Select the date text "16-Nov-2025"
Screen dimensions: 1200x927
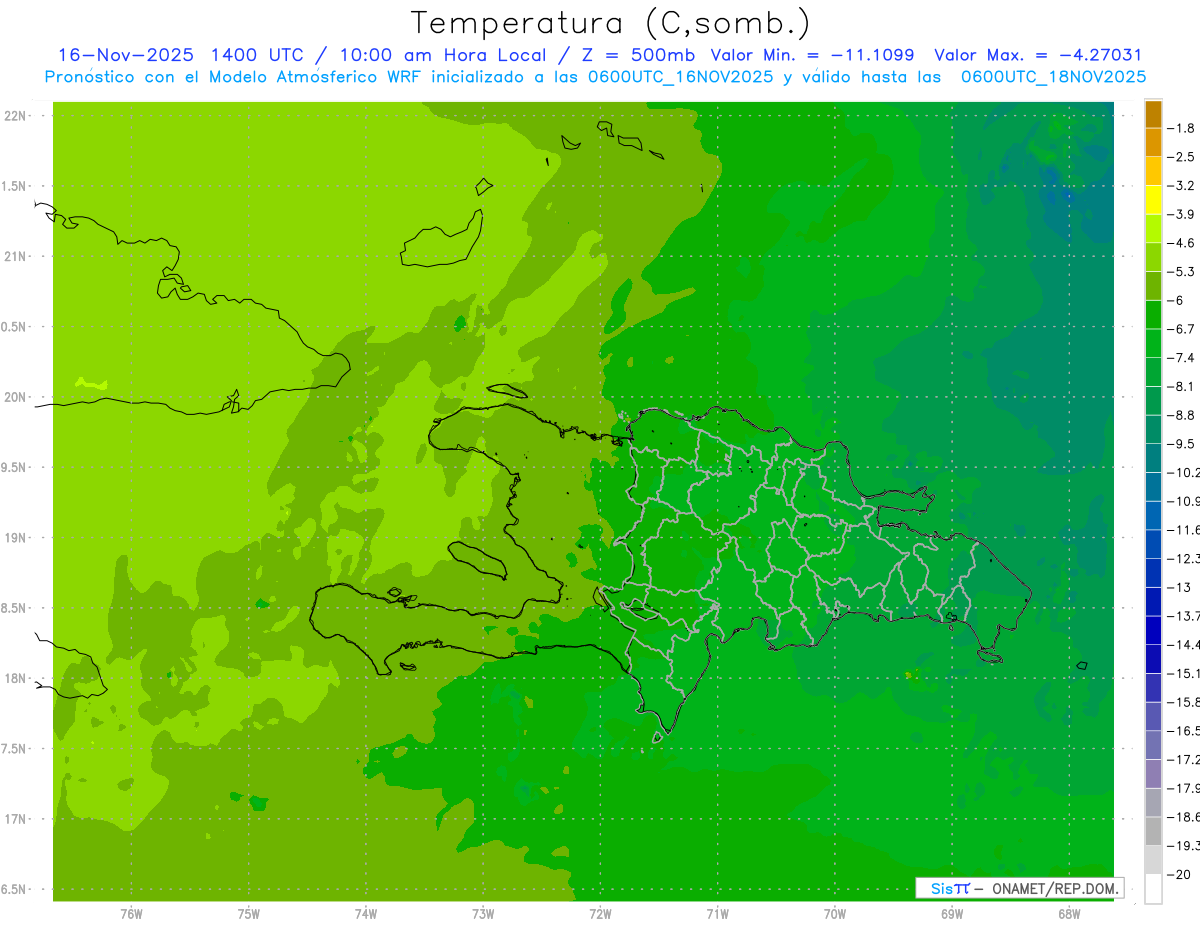coord(125,55)
